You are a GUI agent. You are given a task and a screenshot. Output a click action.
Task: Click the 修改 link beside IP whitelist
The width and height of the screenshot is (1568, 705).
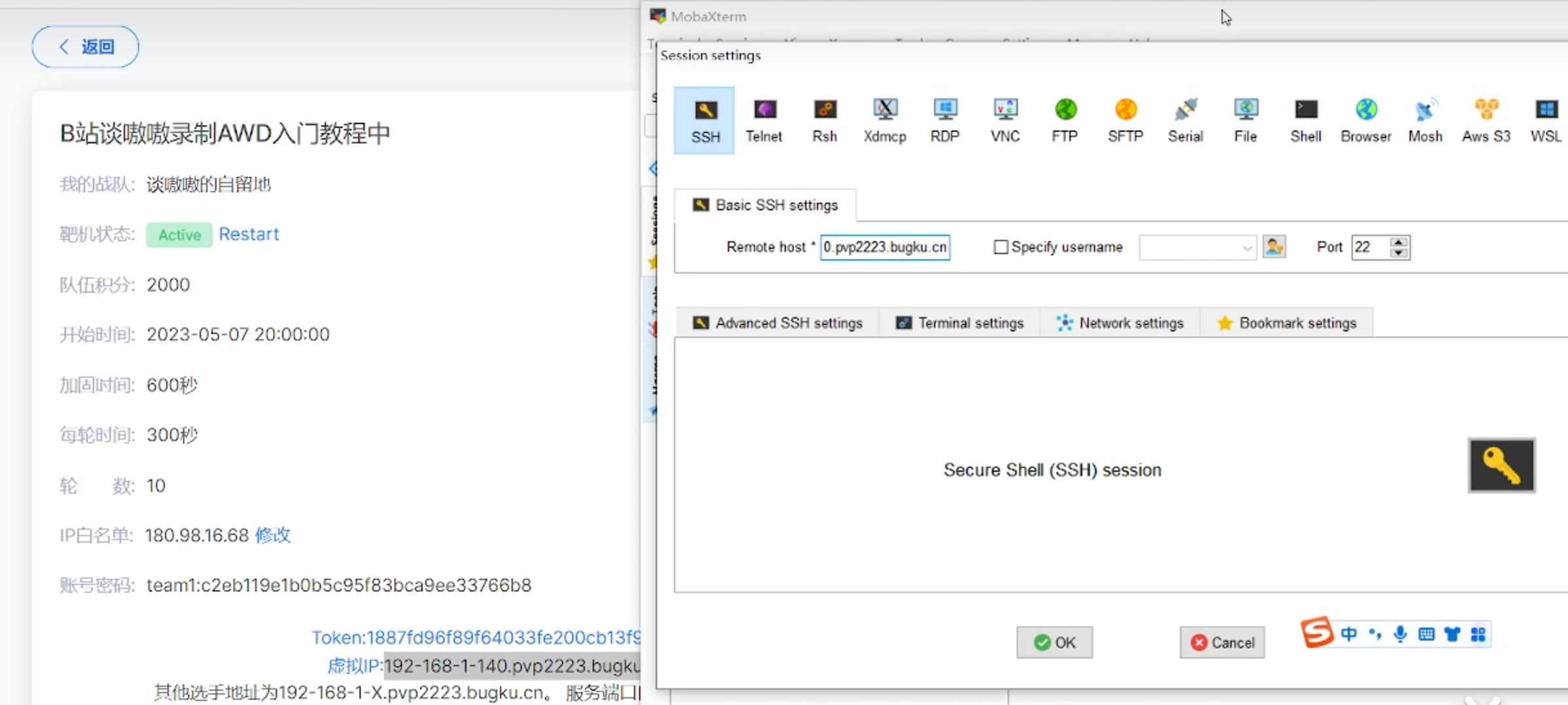(x=273, y=535)
